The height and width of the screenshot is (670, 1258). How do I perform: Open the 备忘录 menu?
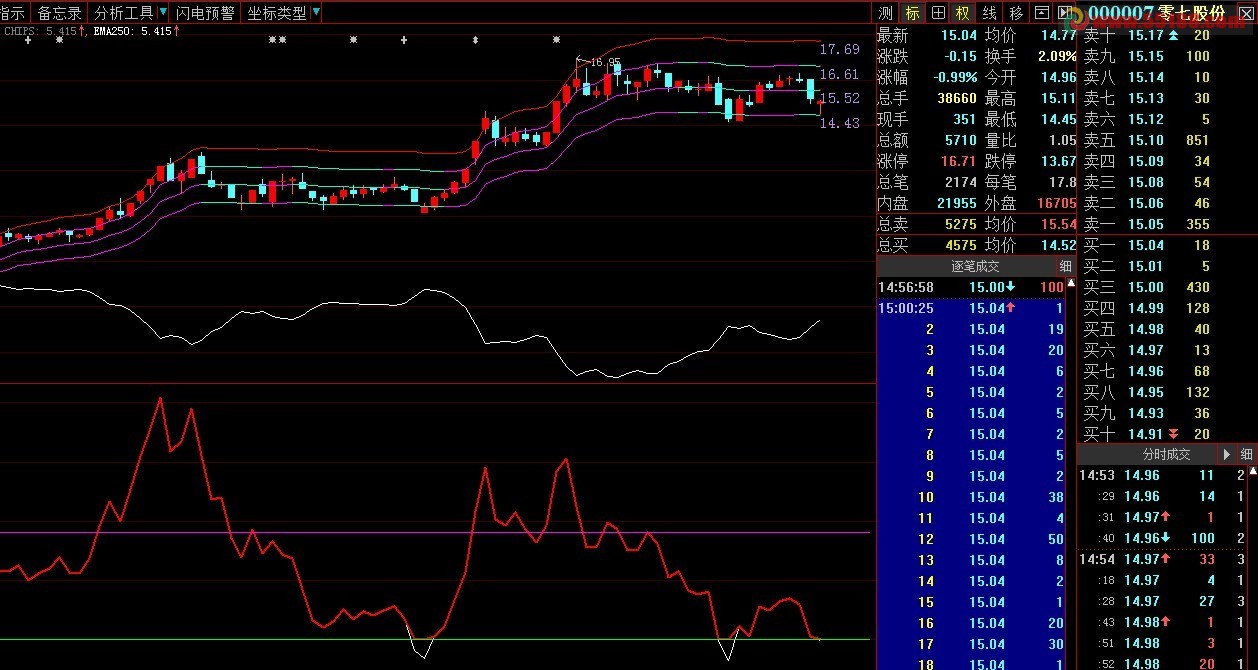point(60,13)
